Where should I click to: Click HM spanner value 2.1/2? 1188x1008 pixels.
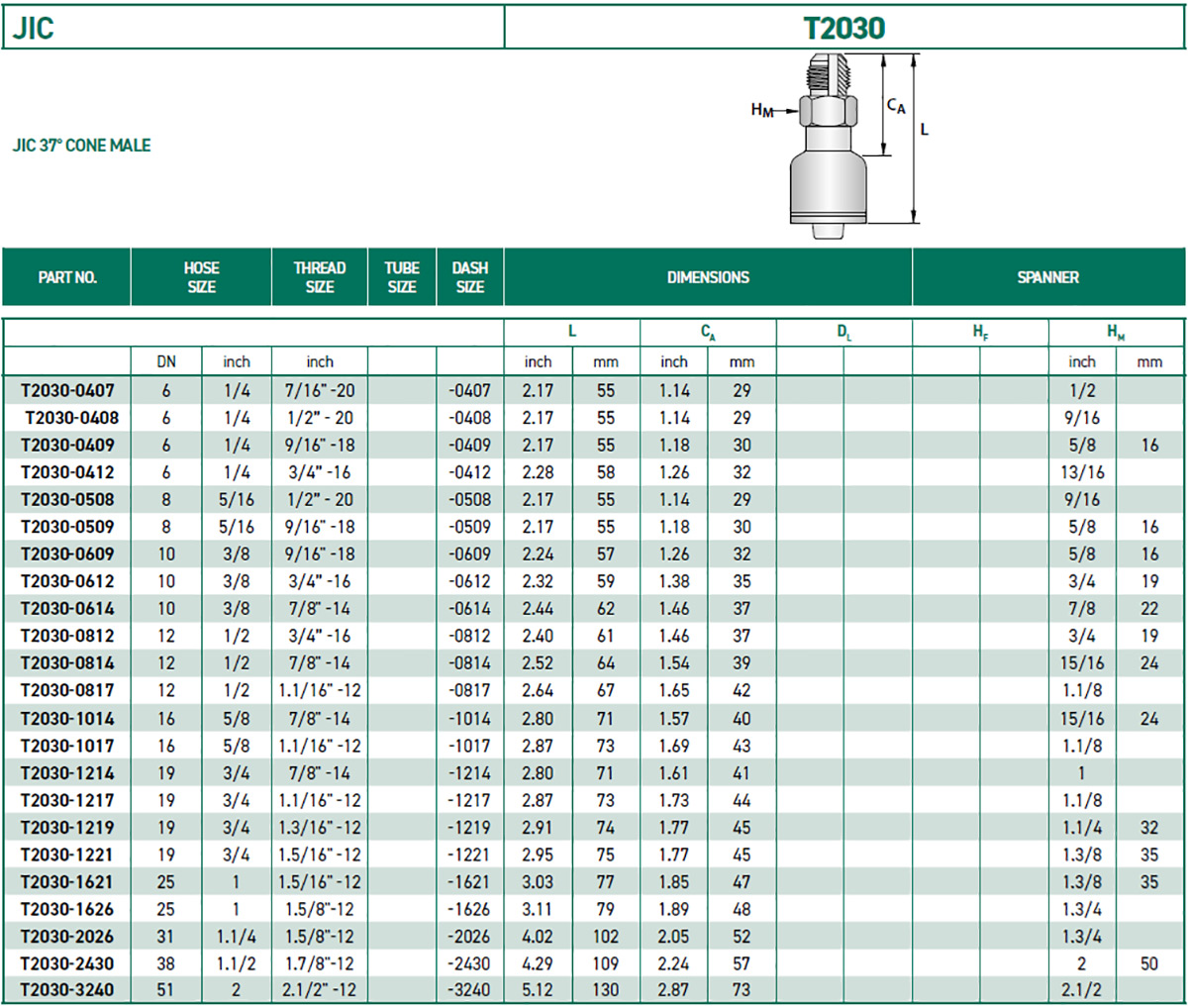[1081, 989]
